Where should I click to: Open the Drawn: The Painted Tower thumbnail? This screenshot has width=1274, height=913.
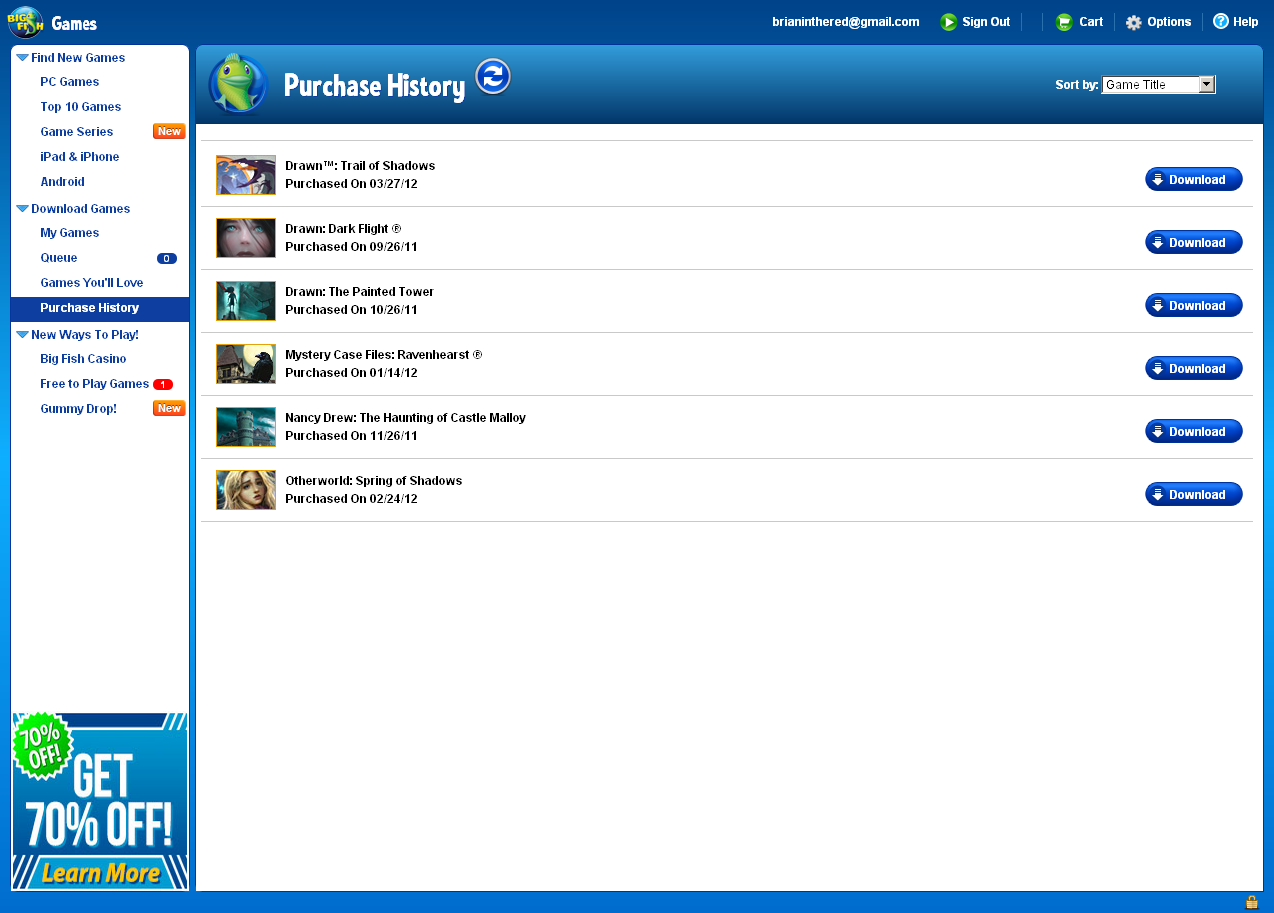246,301
